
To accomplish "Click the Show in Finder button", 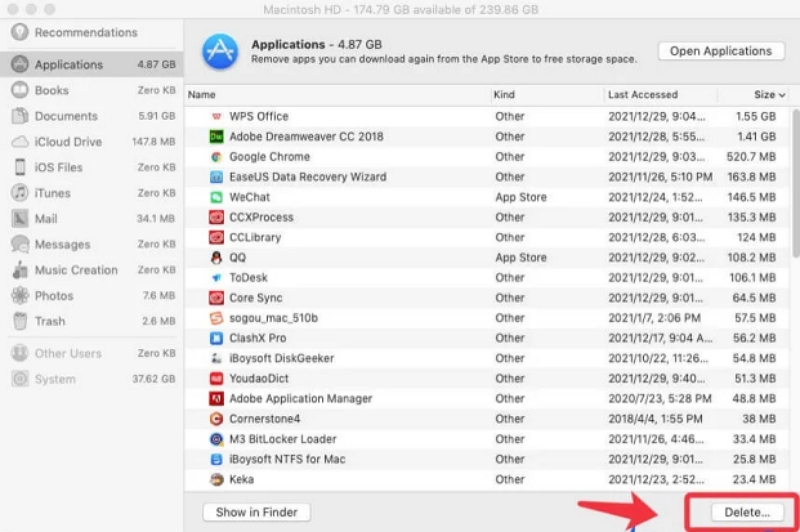I will [257, 512].
